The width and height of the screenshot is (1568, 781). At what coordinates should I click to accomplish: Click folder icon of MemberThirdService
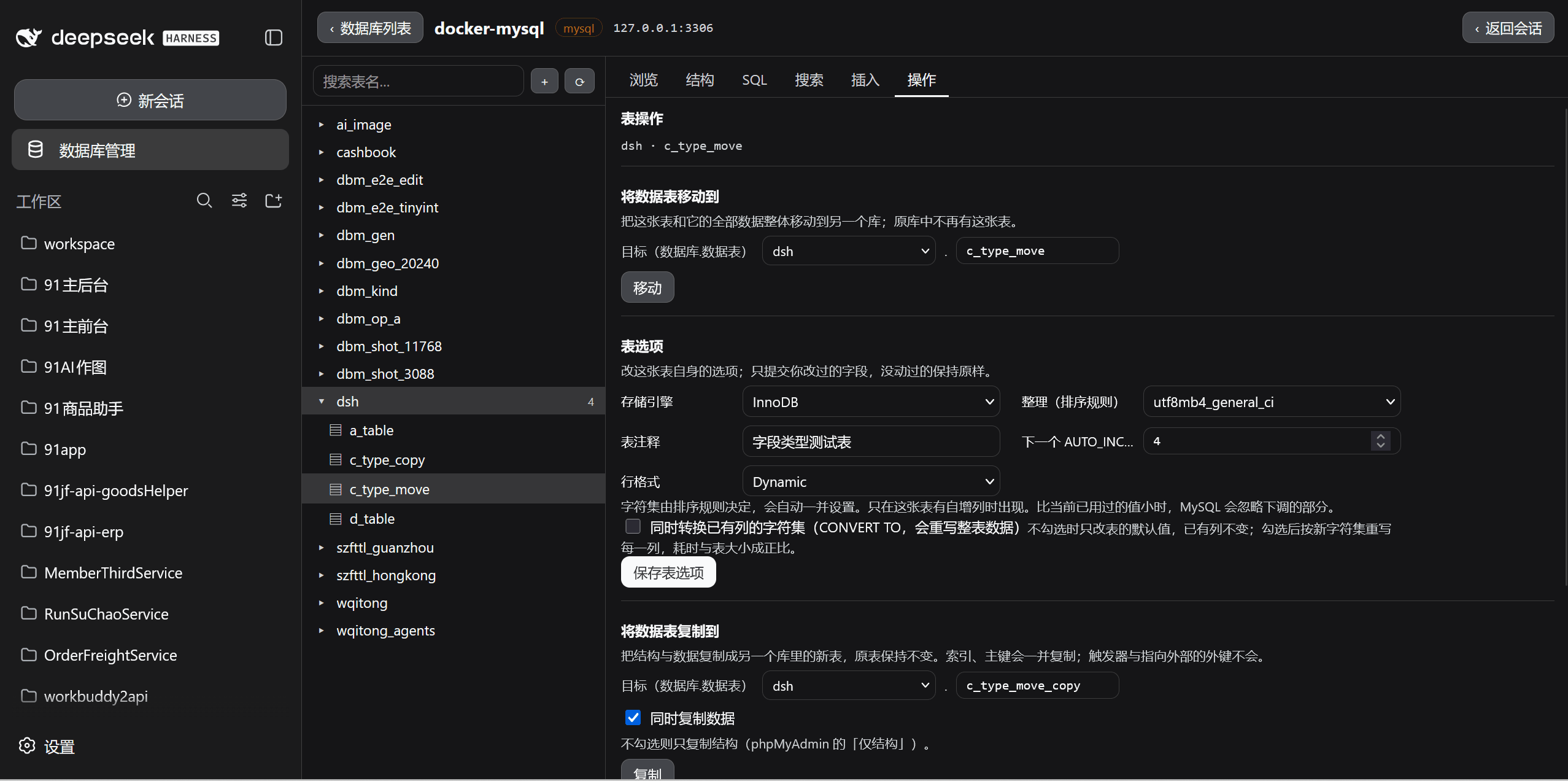pos(29,572)
